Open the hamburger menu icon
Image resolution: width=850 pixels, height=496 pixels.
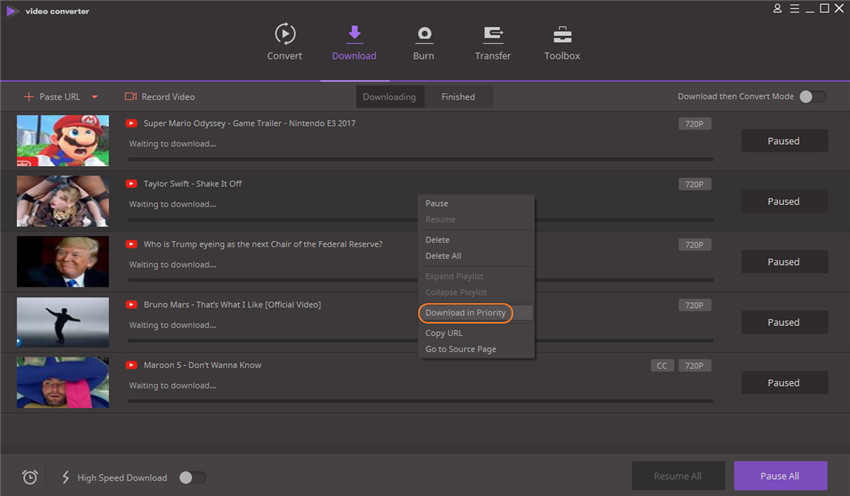coord(794,8)
